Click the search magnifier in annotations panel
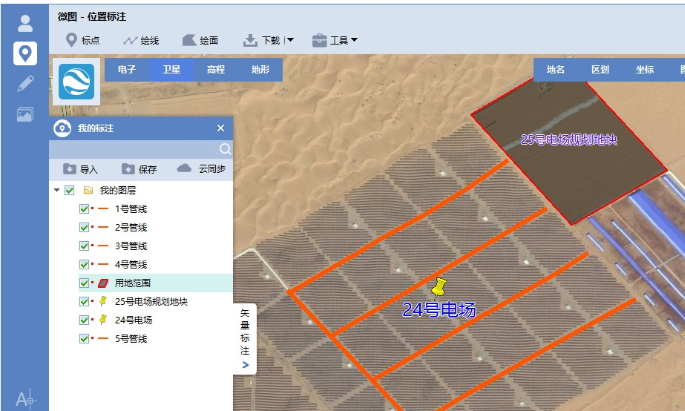 225,148
